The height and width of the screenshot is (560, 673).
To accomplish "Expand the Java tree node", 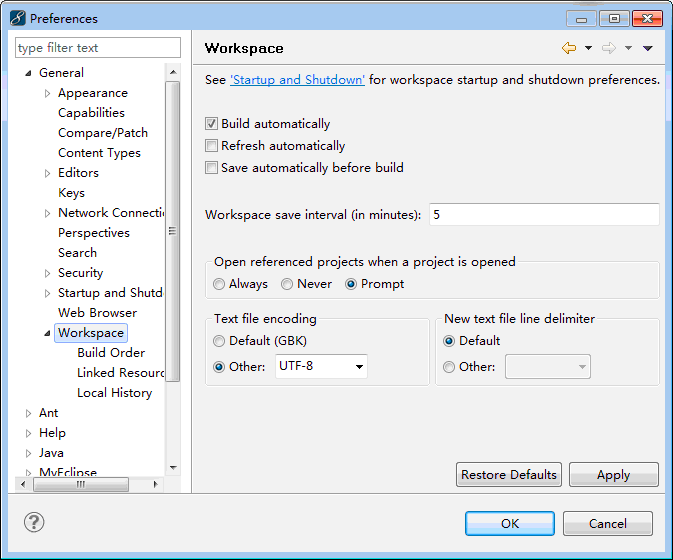I will tap(28, 453).
